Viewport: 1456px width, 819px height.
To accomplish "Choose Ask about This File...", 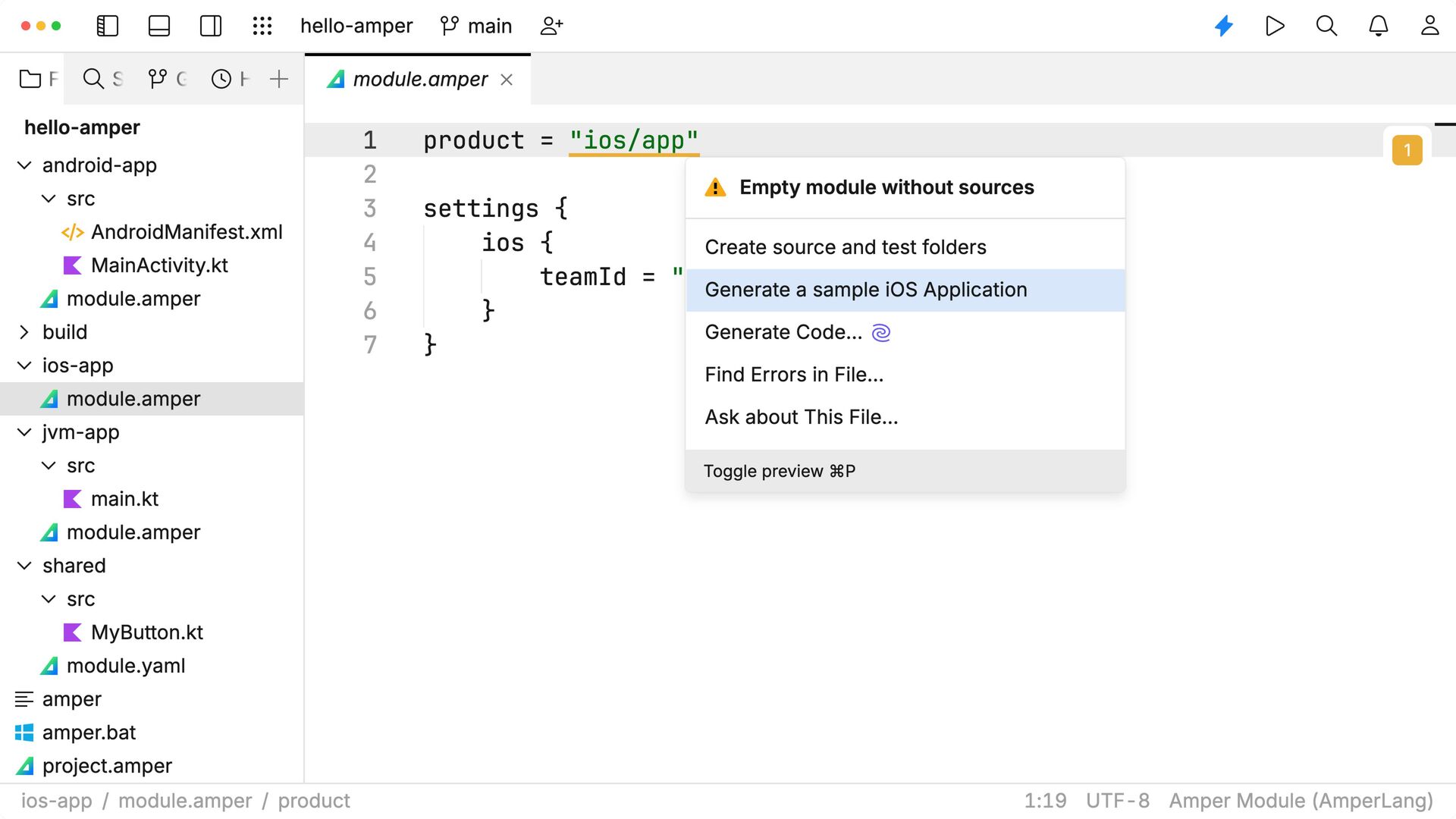I will [905, 417].
